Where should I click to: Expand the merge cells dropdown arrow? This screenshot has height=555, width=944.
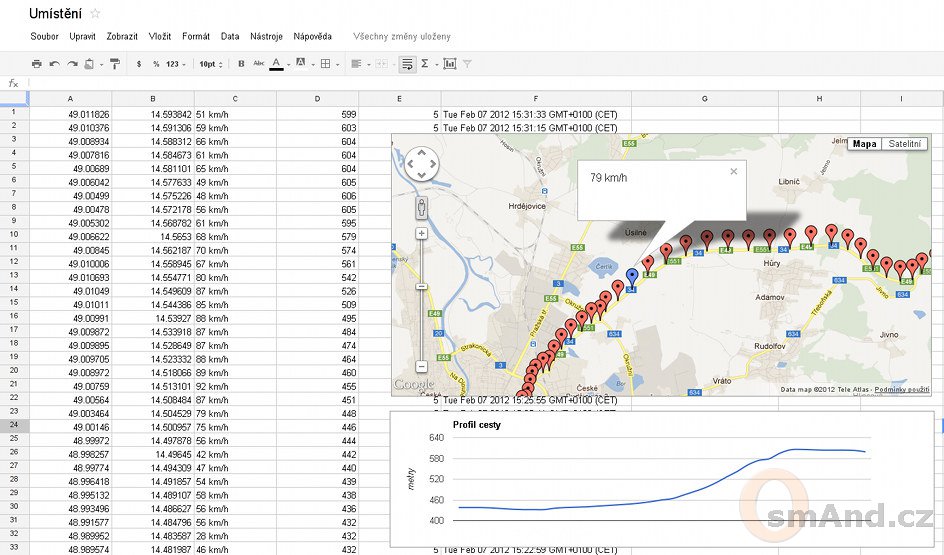coord(393,64)
